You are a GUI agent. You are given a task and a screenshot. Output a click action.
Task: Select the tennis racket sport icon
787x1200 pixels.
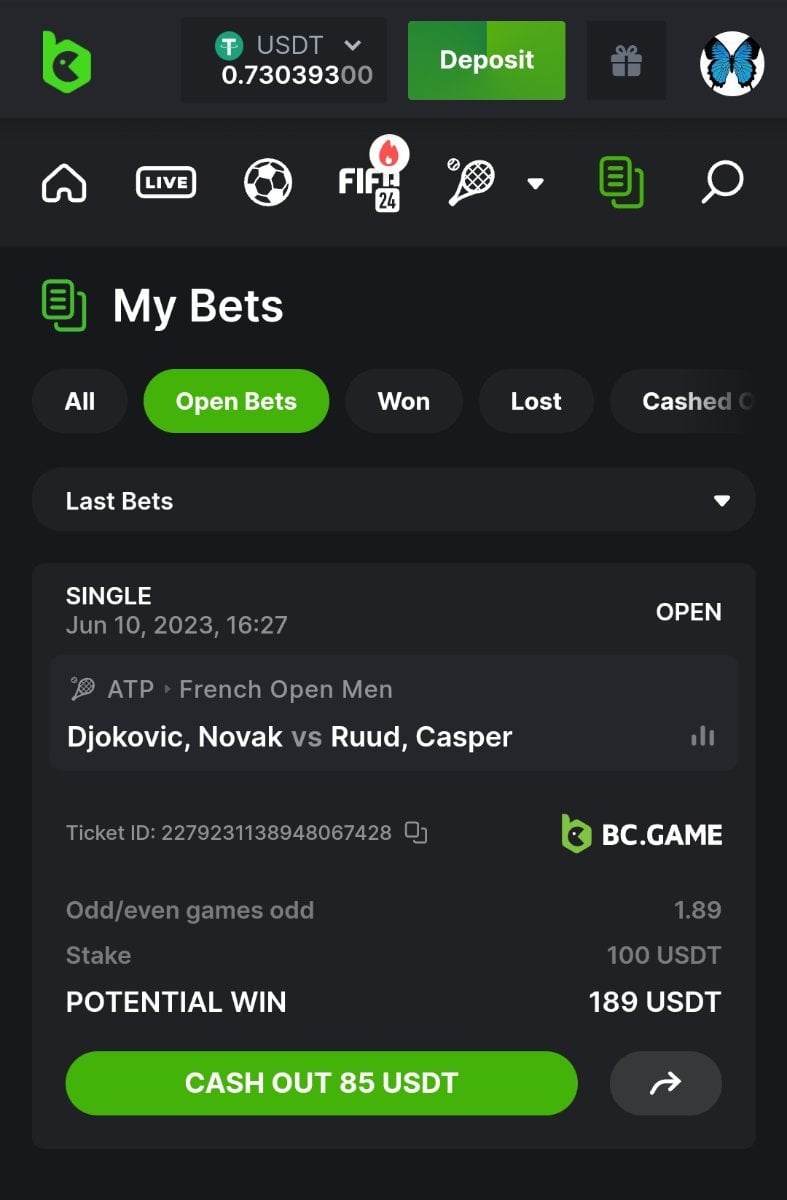pos(471,181)
